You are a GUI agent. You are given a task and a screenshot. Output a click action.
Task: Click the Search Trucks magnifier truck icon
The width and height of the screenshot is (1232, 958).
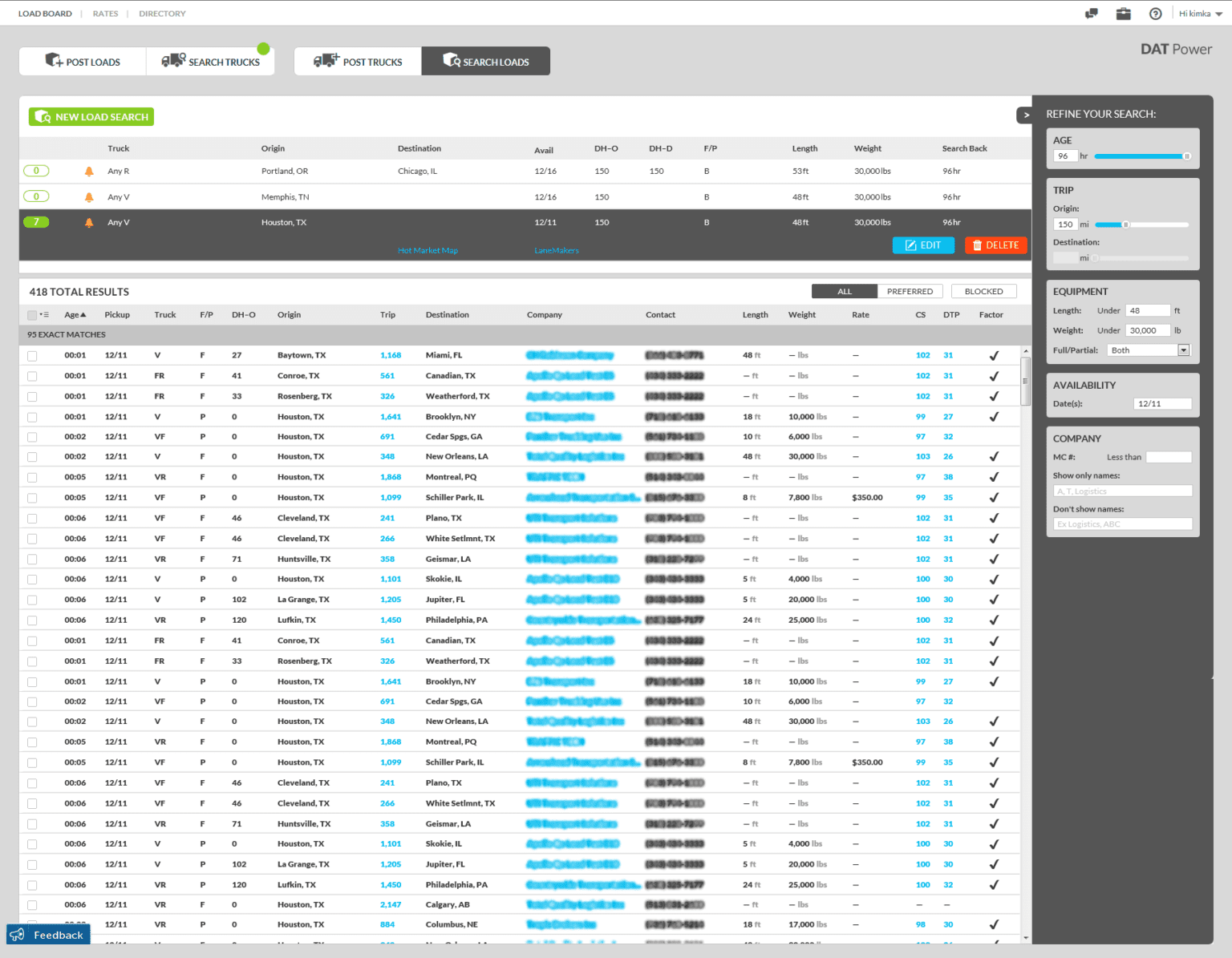[x=173, y=59]
